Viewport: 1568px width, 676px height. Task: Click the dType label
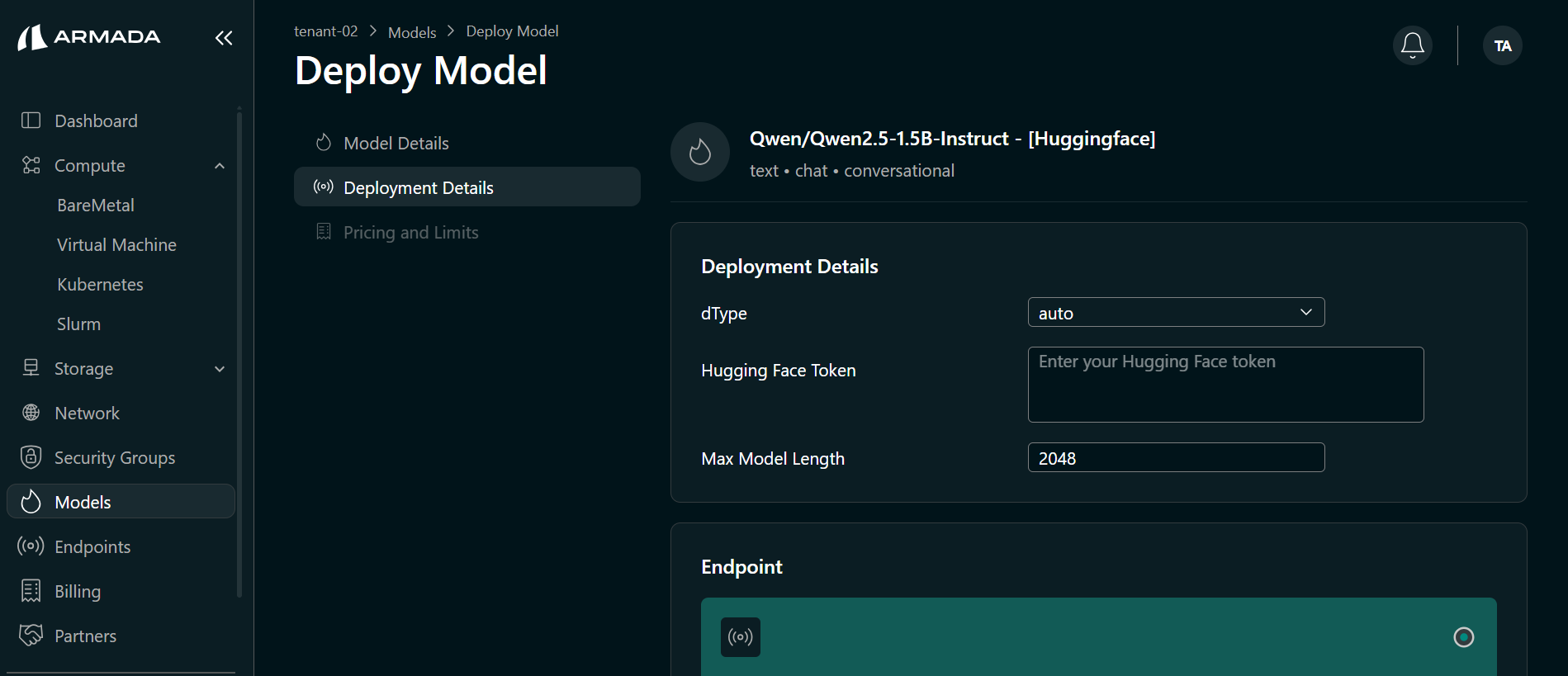coord(724,314)
